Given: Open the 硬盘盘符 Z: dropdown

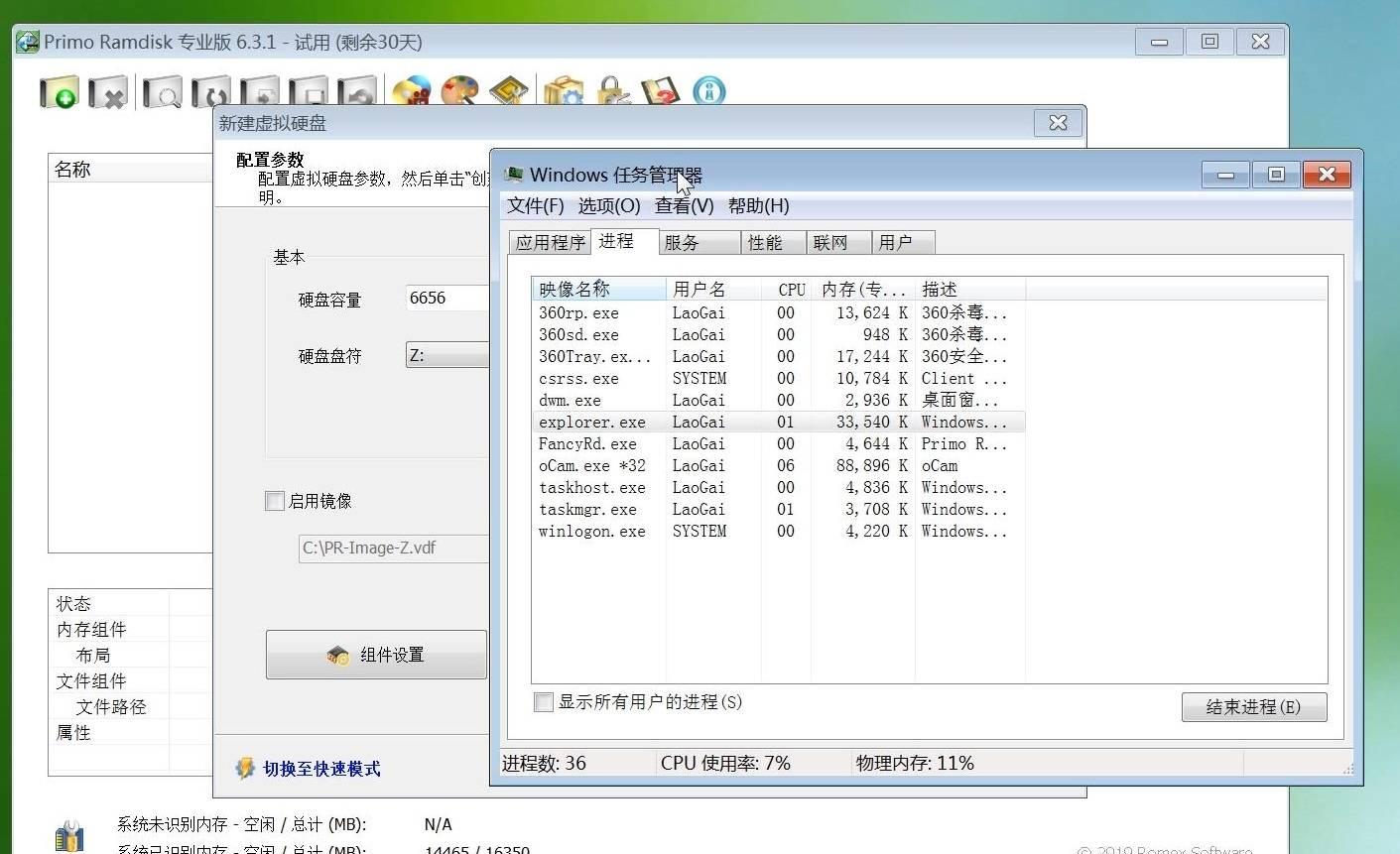Looking at the screenshot, I should point(447,355).
